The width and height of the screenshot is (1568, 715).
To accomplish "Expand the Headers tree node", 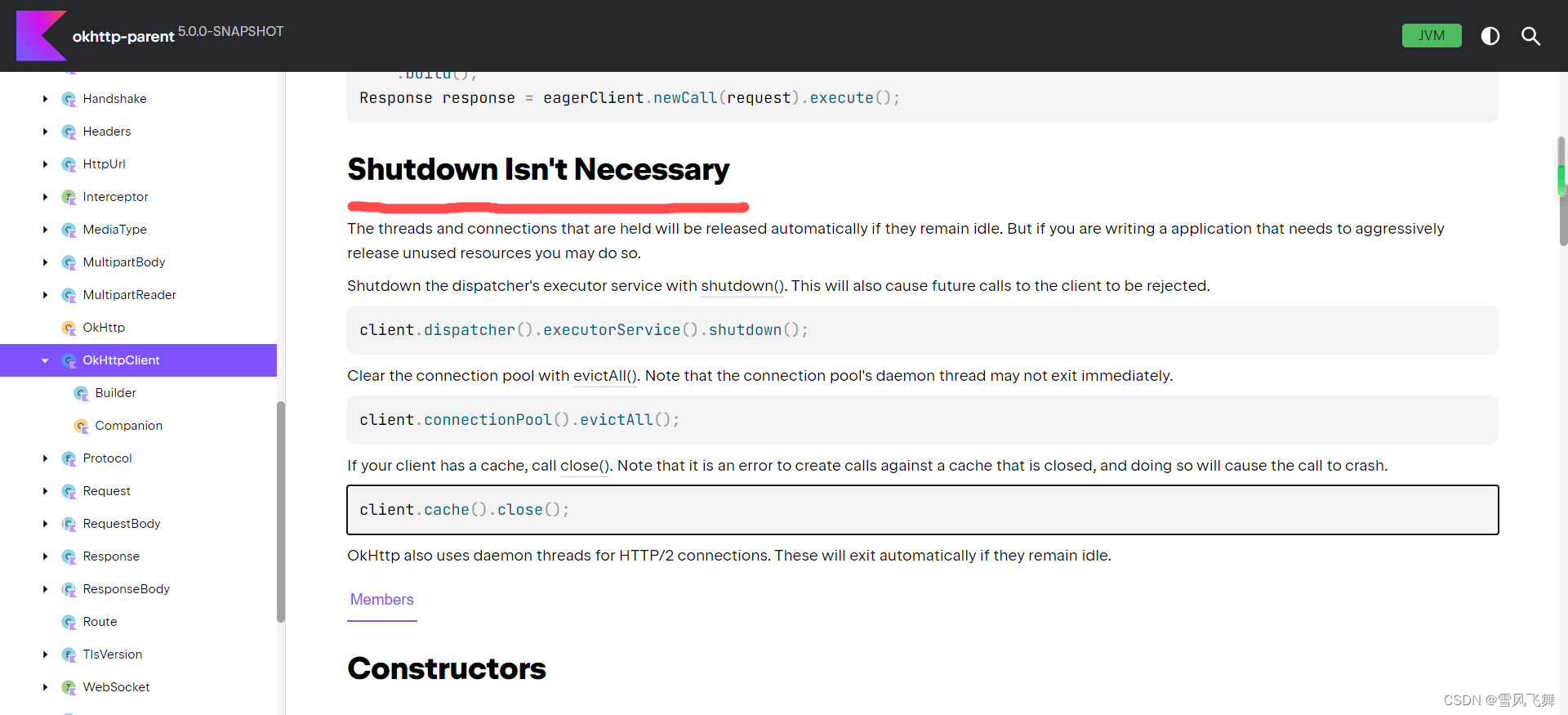I will tap(46, 132).
